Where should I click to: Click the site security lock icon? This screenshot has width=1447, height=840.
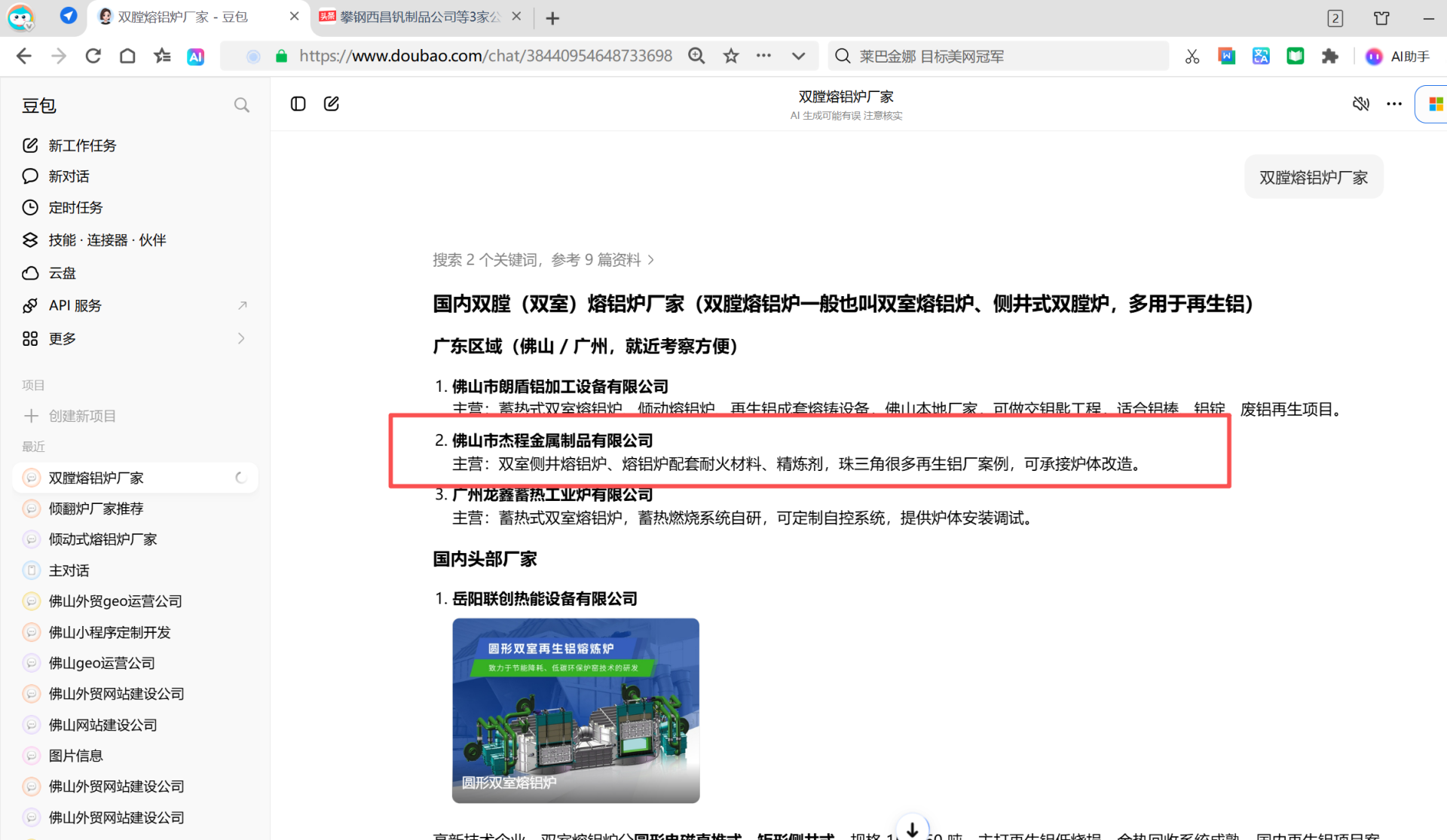coord(281,57)
